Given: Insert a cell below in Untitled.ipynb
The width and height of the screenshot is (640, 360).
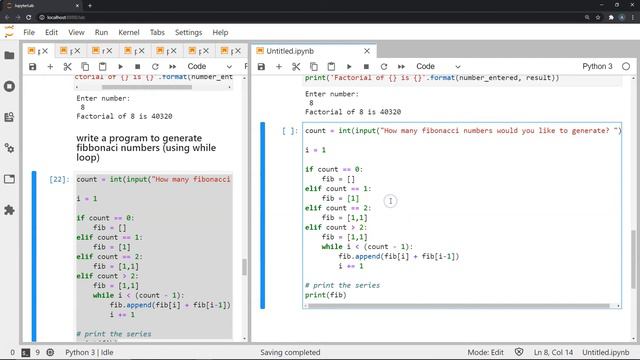Looking at the screenshot, I should click(x=279, y=67).
